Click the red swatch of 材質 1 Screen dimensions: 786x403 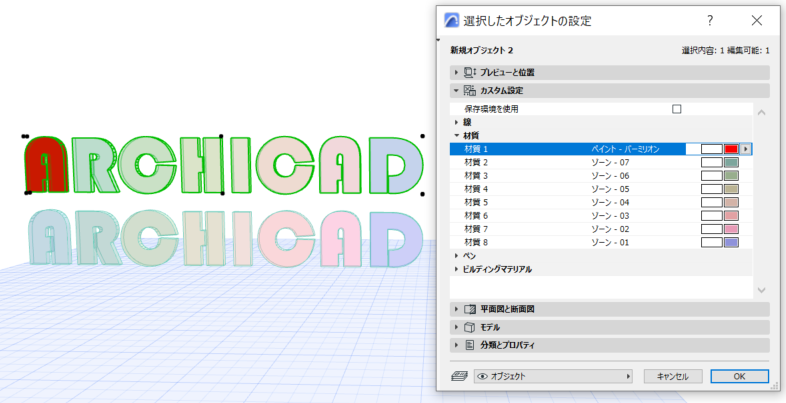pyautogui.click(x=731, y=149)
